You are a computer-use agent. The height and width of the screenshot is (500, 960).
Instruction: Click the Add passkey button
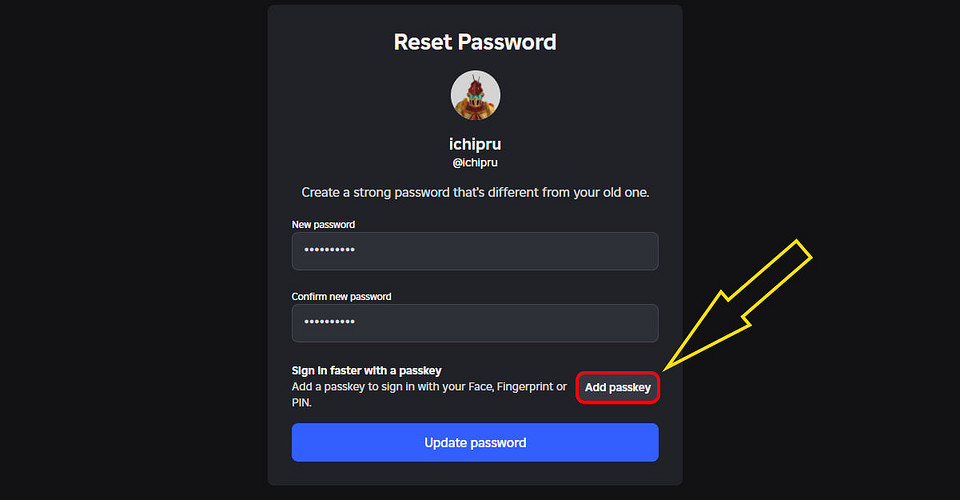[617, 387]
